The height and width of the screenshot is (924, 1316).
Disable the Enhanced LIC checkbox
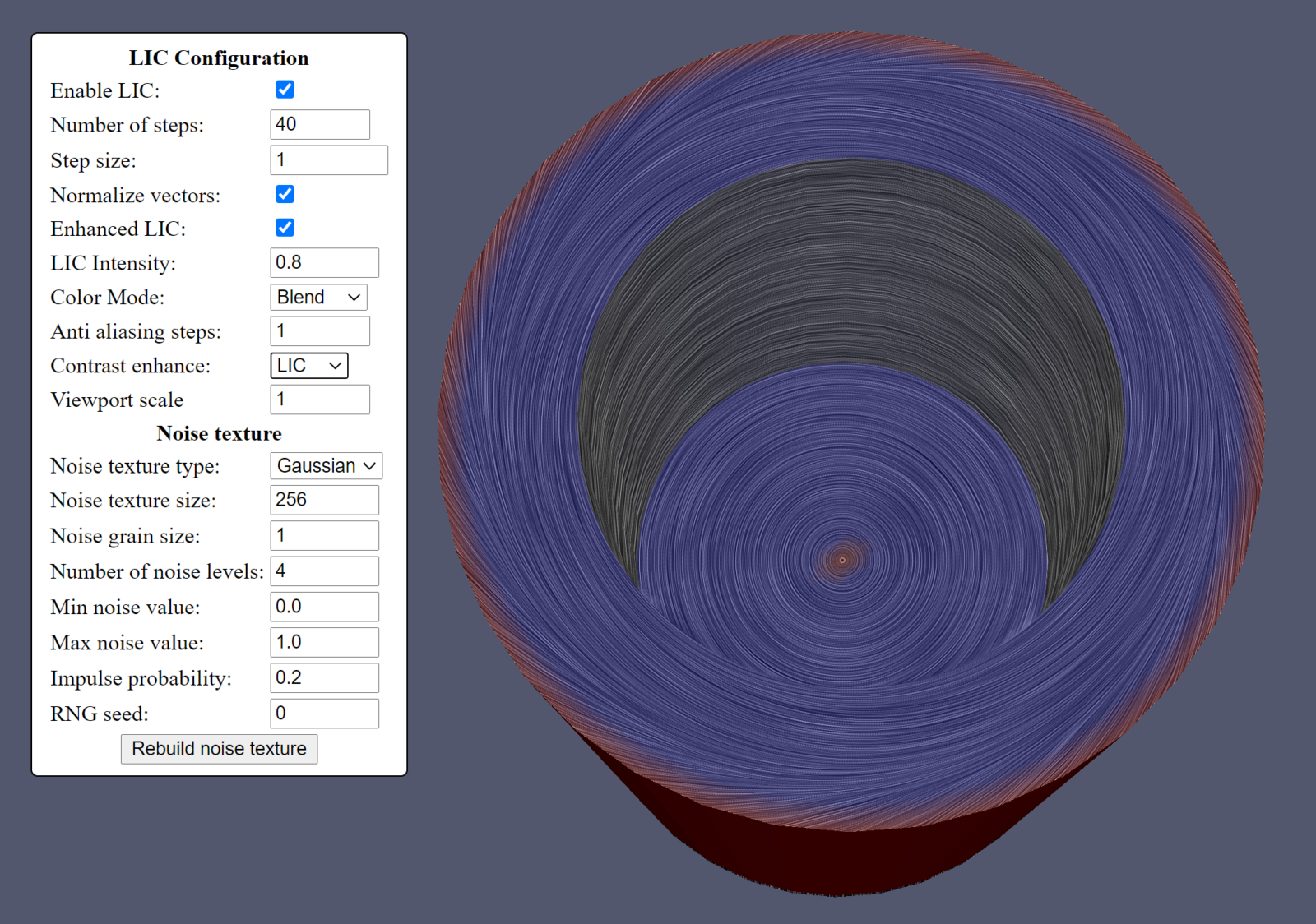click(285, 228)
